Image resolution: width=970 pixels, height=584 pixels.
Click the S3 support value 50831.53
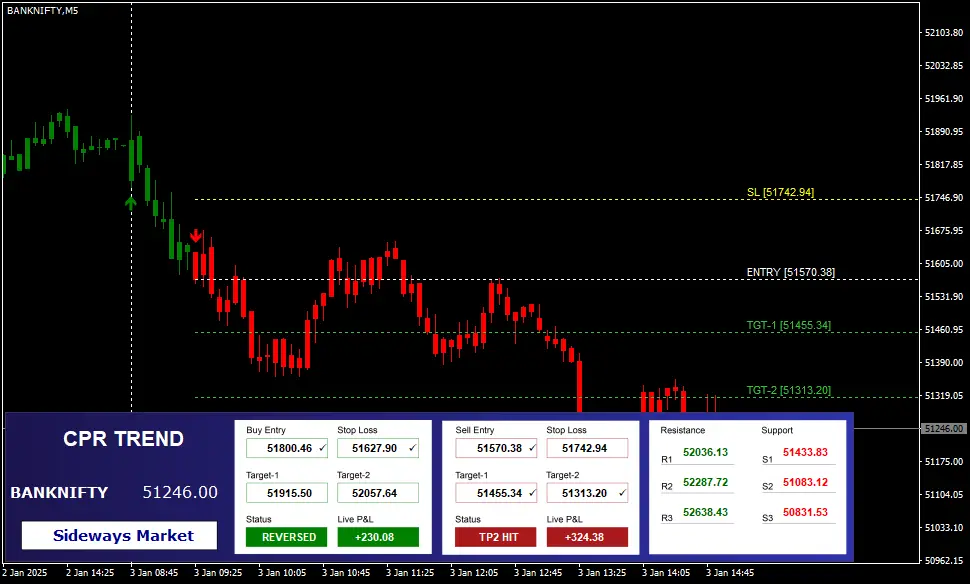coord(805,512)
